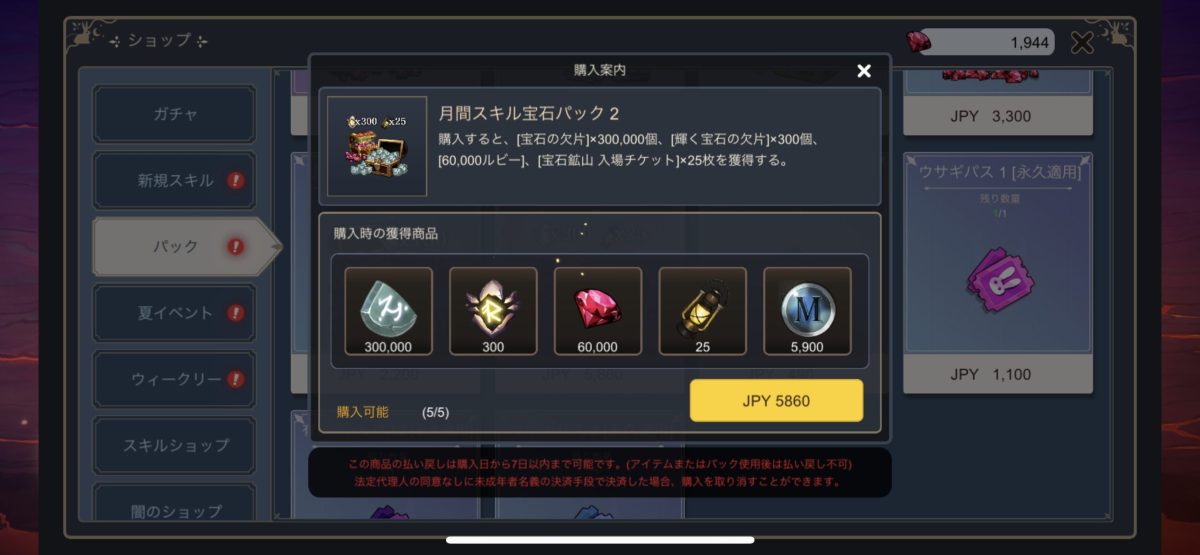
Task: Tap the red ruby icon 60,000
Action: 598,311
